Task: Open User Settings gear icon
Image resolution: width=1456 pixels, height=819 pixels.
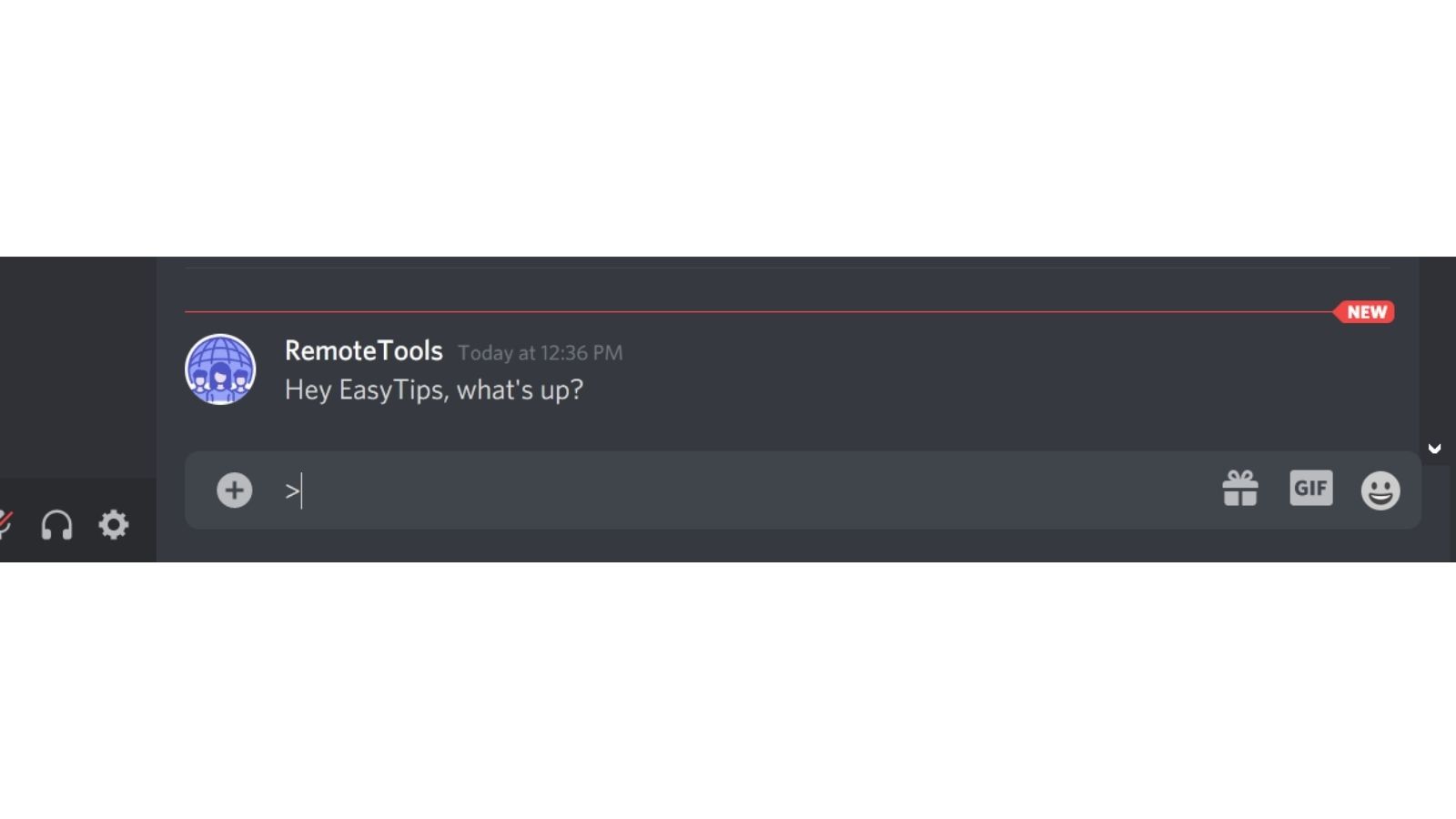Action: tap(114, 524)
